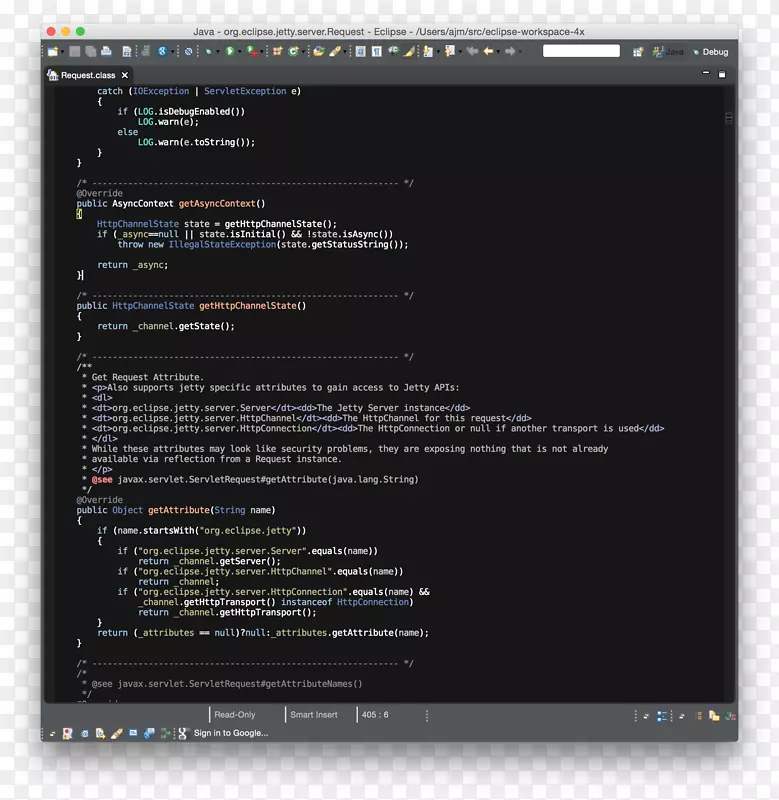The image size is (779, 800).
Task: Click the Open Perspective icon
Action: pyautogui.click(x=638, y=52)
